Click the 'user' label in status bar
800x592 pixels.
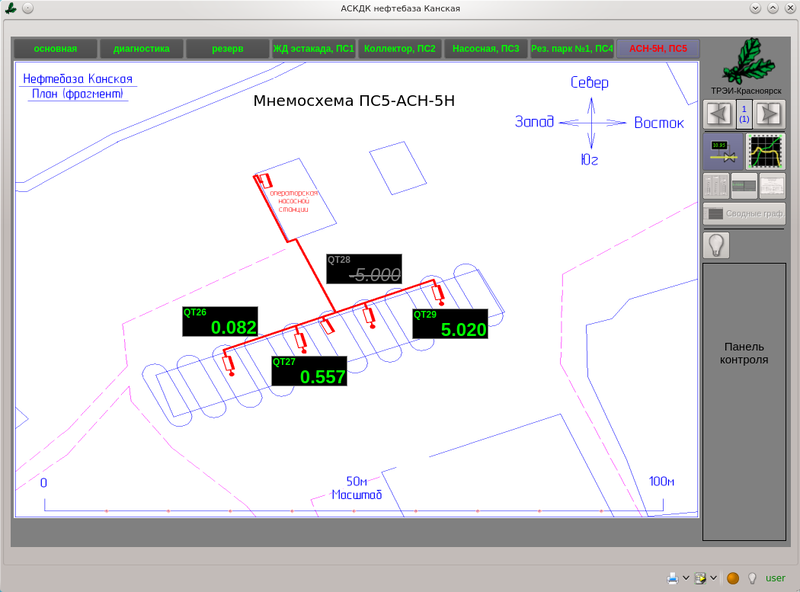point(775,578)
